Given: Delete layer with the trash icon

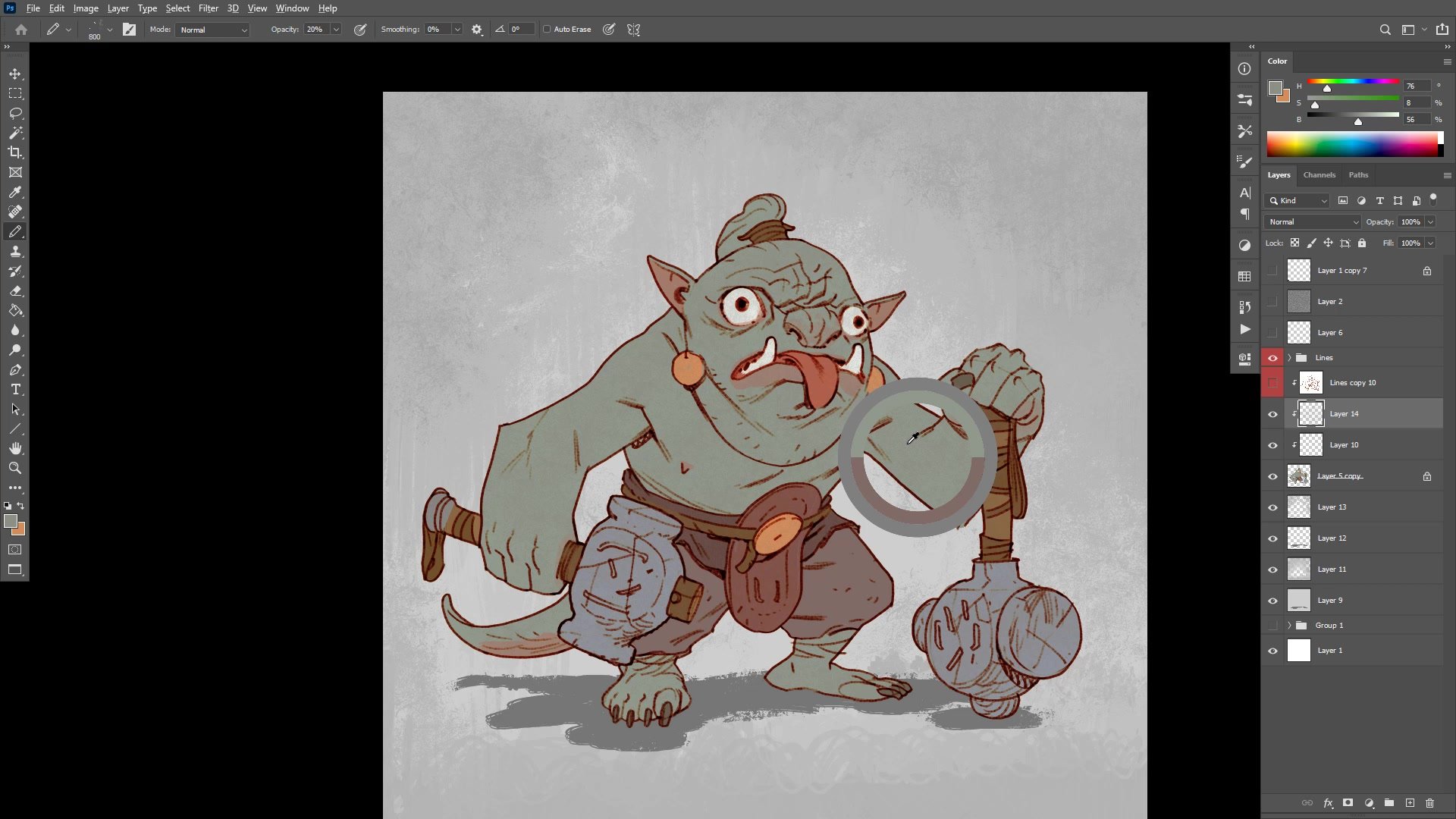Looking at the screenshot, I should point(1430,802).
